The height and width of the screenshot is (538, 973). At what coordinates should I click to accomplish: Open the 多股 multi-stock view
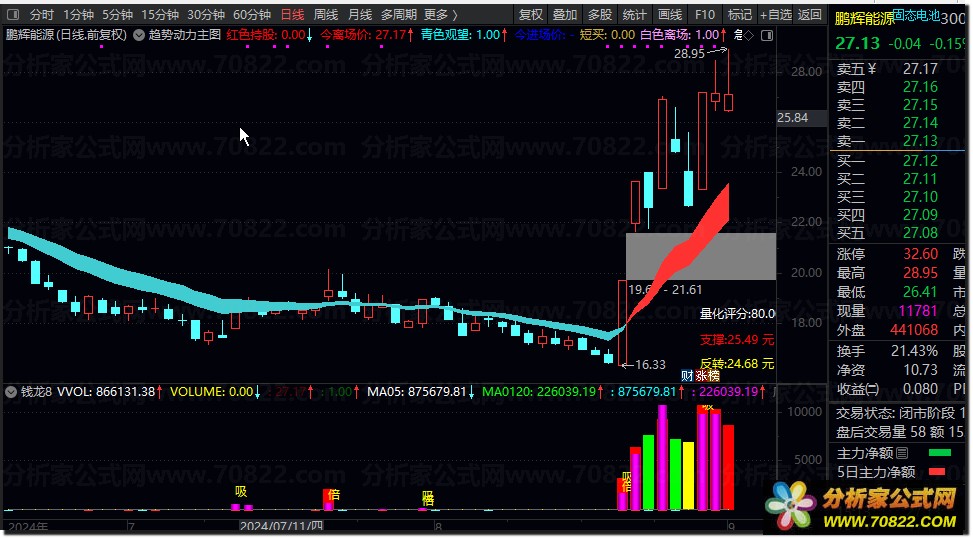[599, 14]
